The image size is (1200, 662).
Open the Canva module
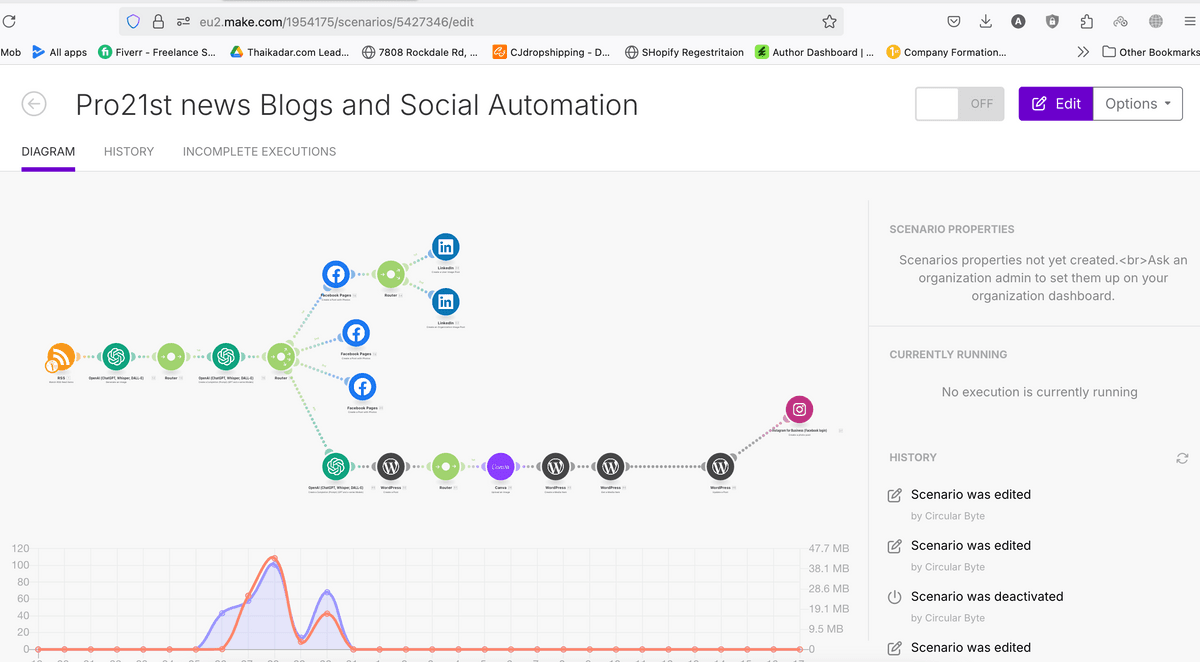501,466
